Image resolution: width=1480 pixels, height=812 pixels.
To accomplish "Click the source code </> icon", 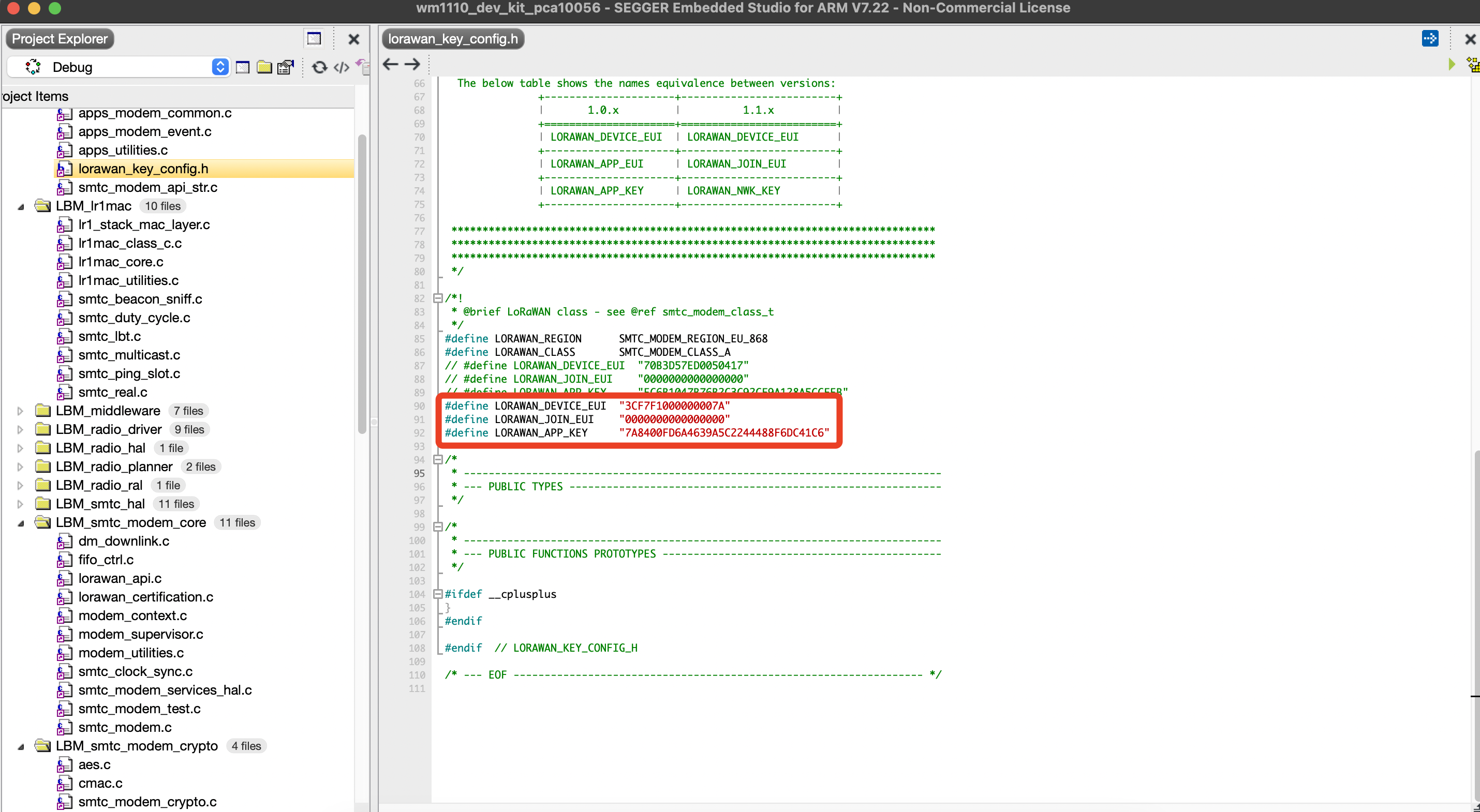I will [341, 67].
